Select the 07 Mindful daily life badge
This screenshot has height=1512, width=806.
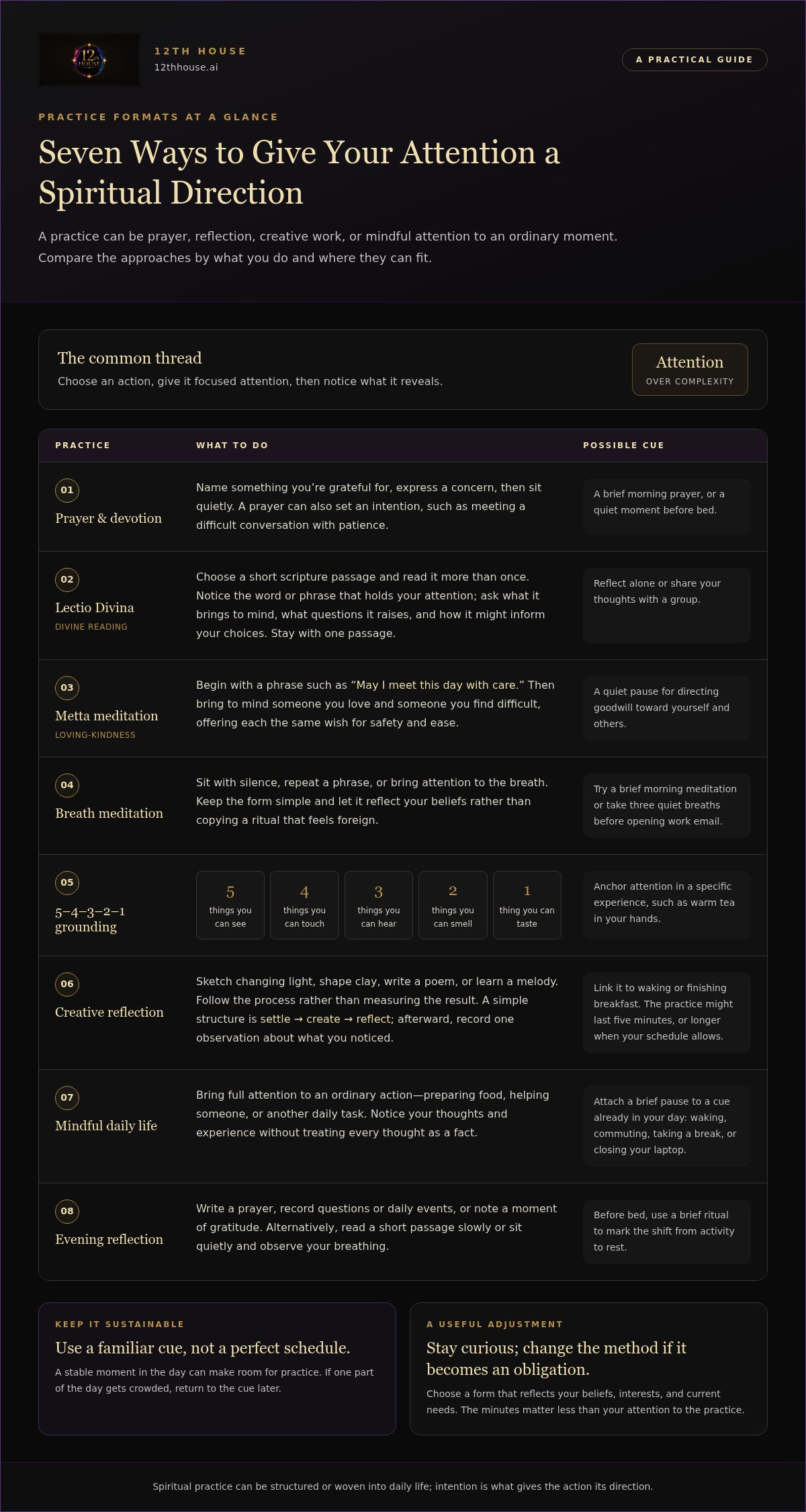[67, 1097]
